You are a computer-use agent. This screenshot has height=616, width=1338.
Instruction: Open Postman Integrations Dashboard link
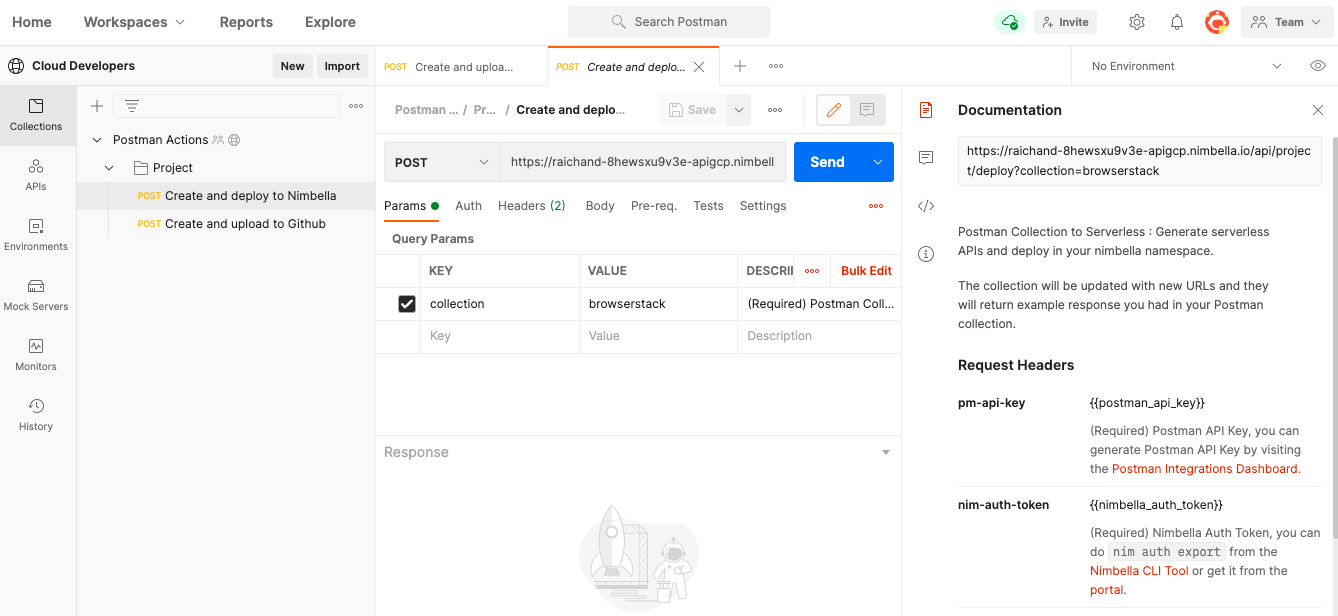(x=1205, y=469)
